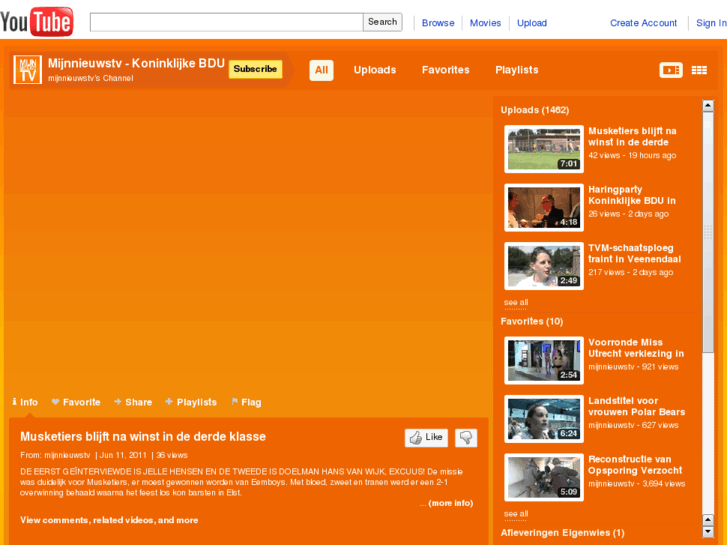The height and width of the screenshot is (545, 727).
Task: Click title Musketiers blijft na winst in sidebar
Action: click(x=632, y=136)
